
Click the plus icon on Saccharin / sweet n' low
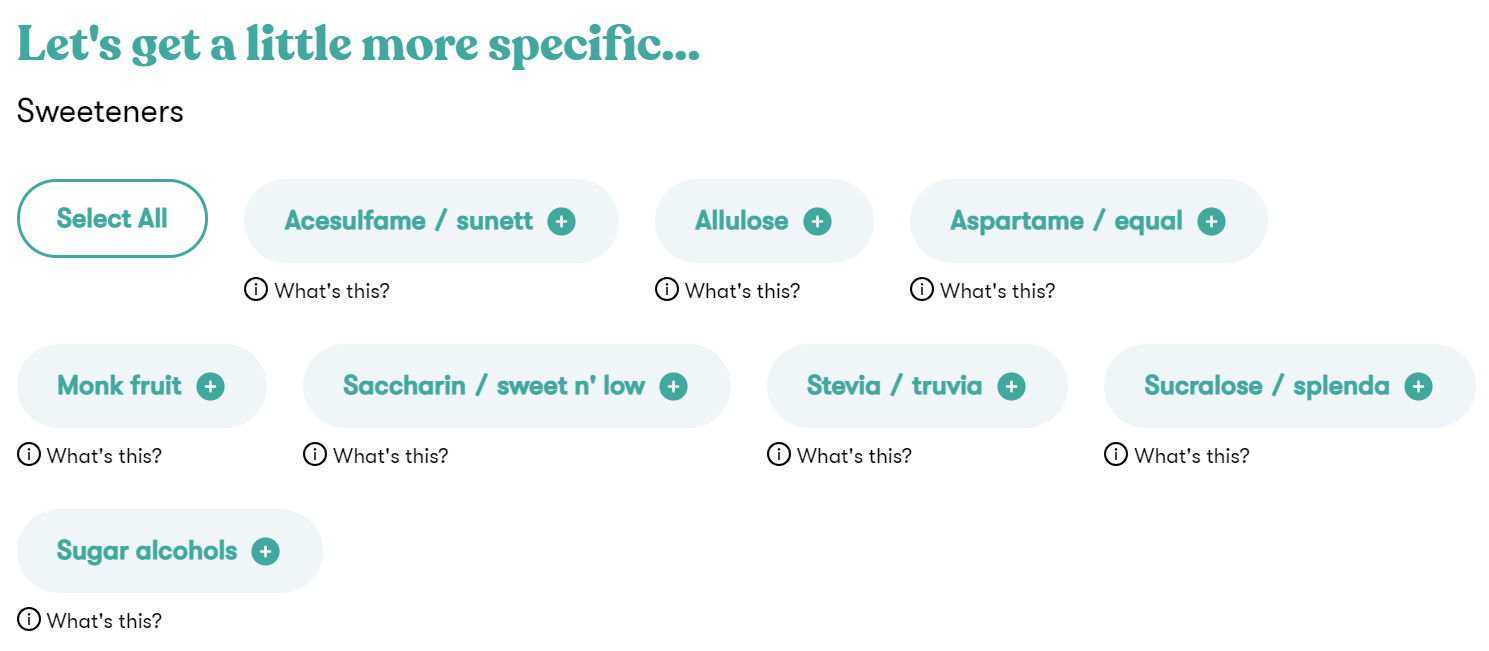point(674,386)
